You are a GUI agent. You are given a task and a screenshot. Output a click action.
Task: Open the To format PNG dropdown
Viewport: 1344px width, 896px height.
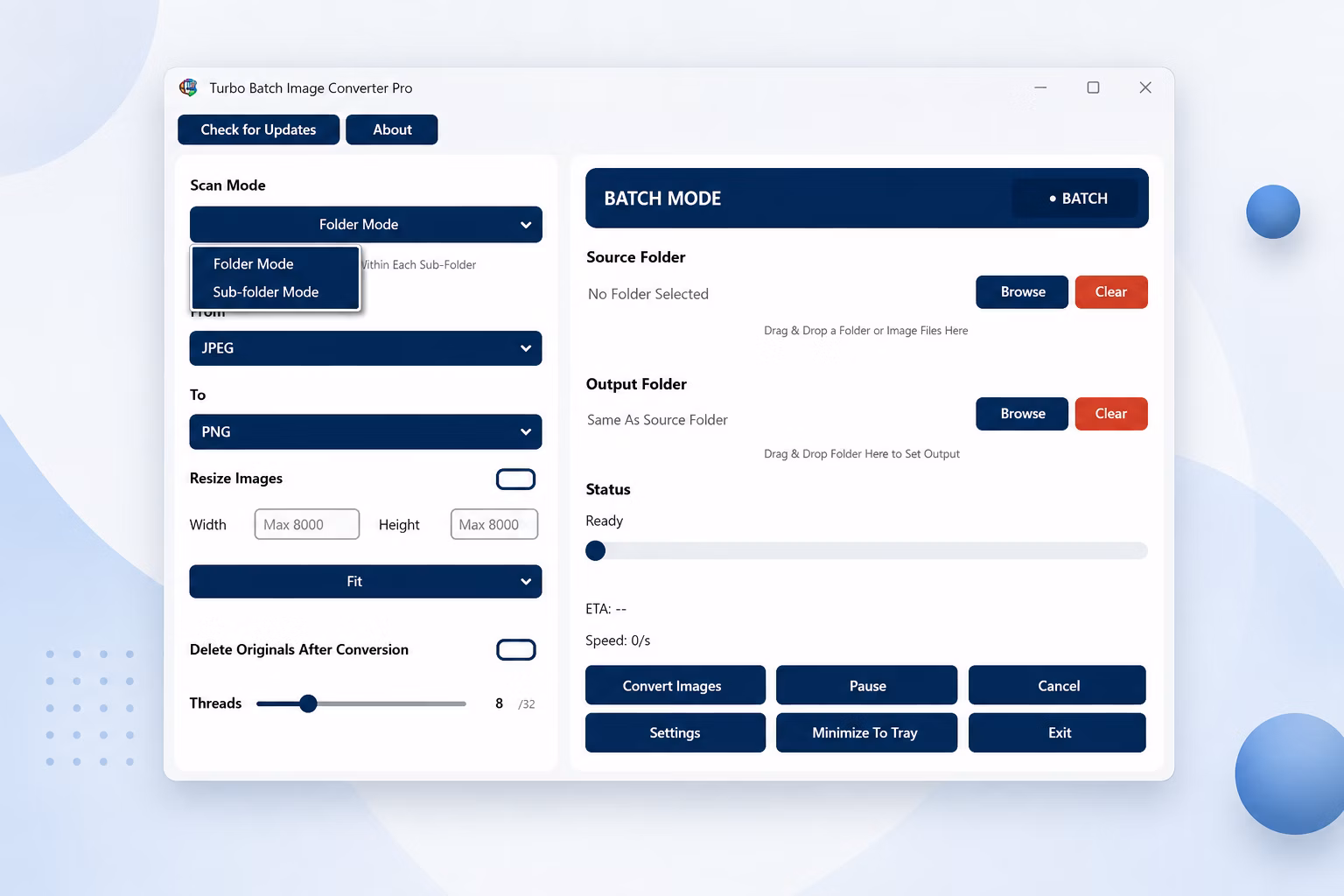tap(366, 431)
